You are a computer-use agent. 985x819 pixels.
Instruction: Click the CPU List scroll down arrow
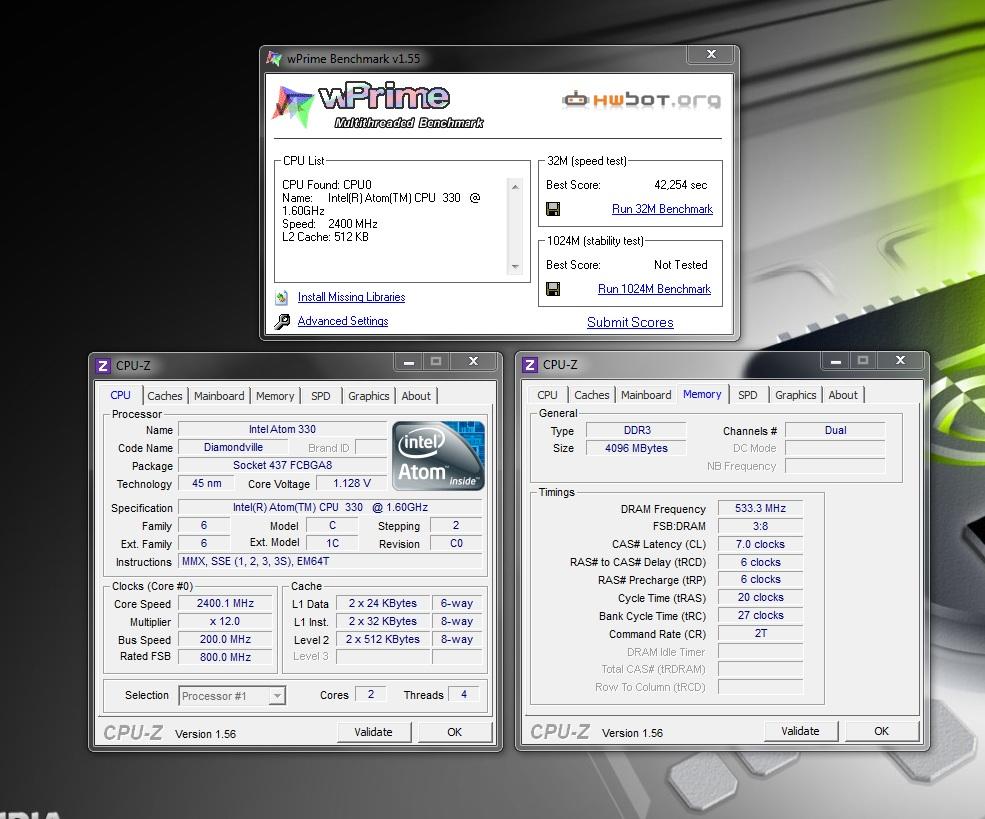click(515, 267)
